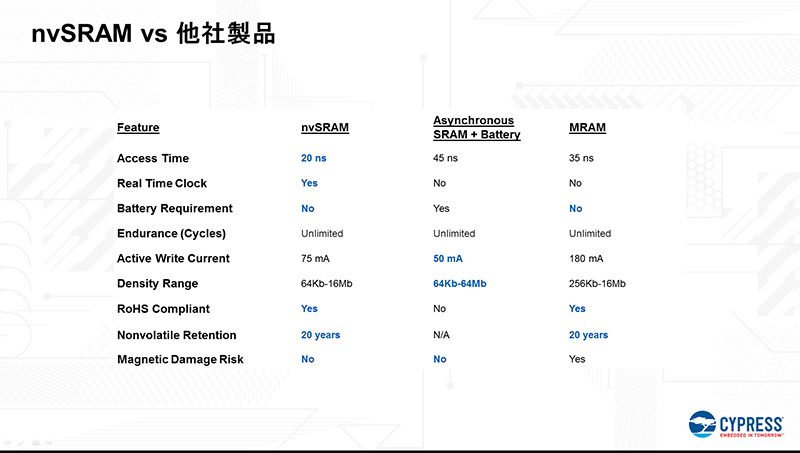Image resolution: width=800 pixels, height=453 pixels.
Task: Click the 'Active Write Current' row label
Action: (173, 258)
